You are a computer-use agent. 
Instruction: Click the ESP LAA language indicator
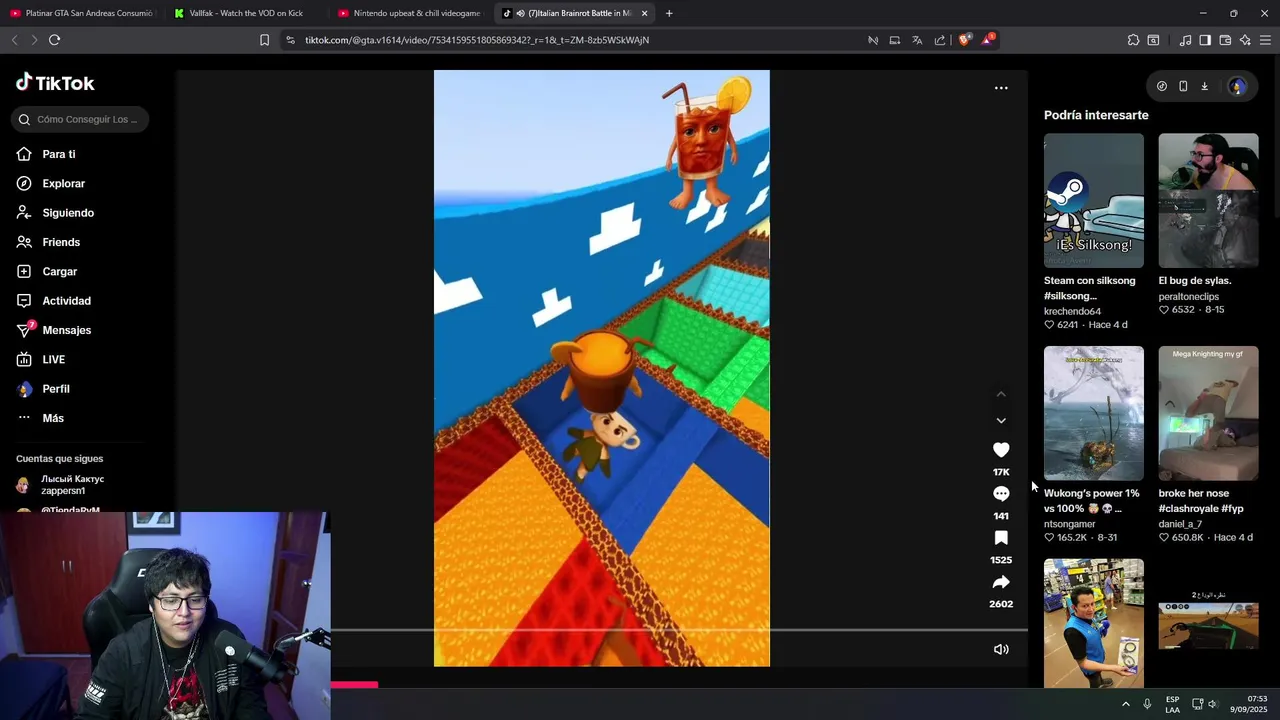(1172, 704)
